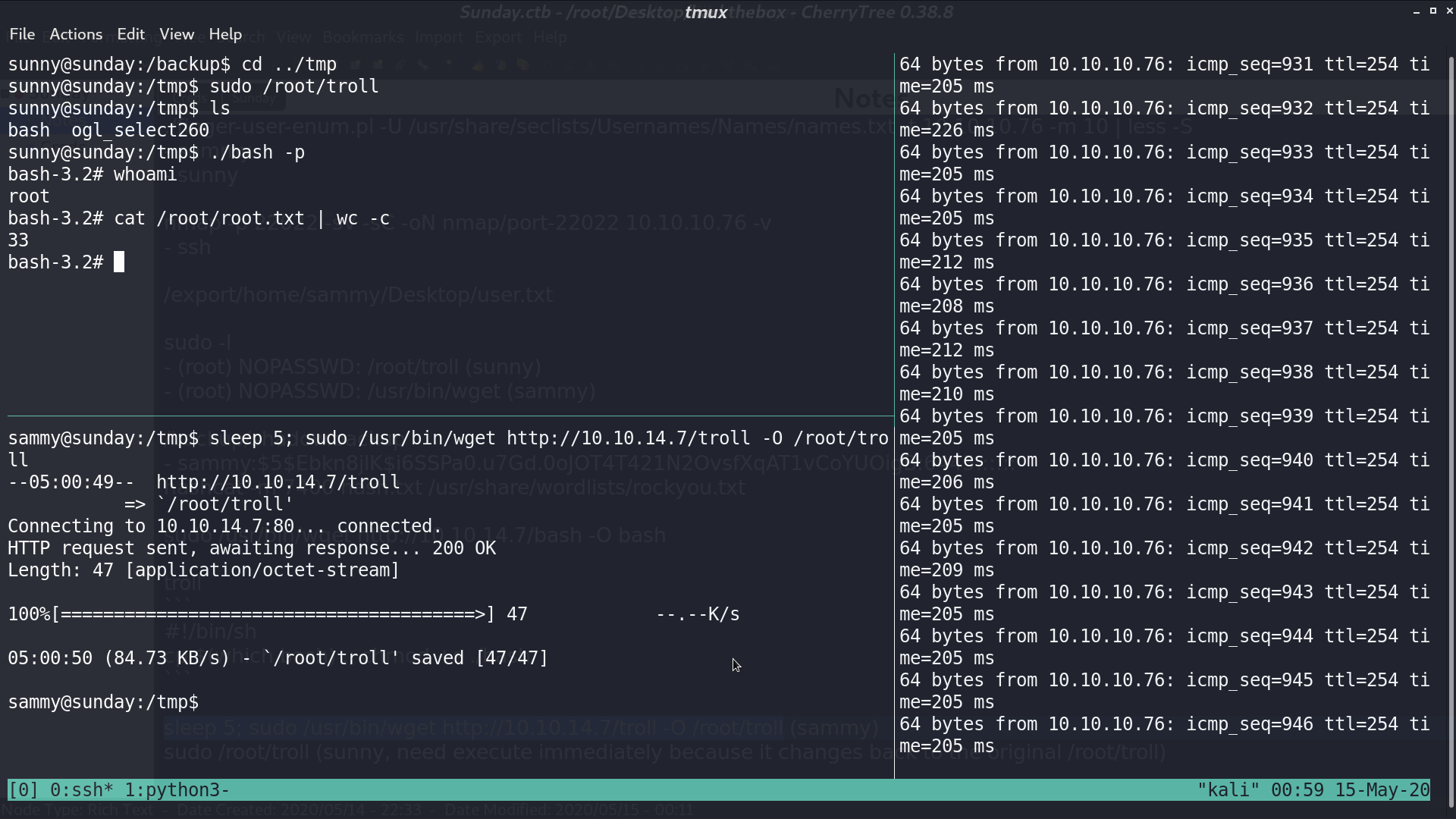
Task: Open the Help menu
Action: [x=225, y=34]
